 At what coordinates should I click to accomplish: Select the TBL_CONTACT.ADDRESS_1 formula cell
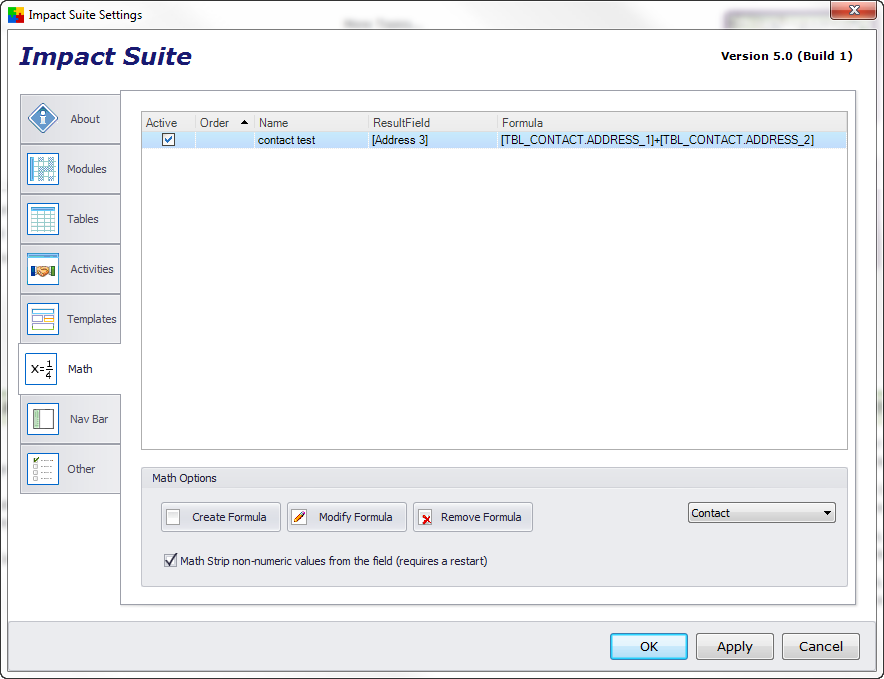[x=672, y=140]
